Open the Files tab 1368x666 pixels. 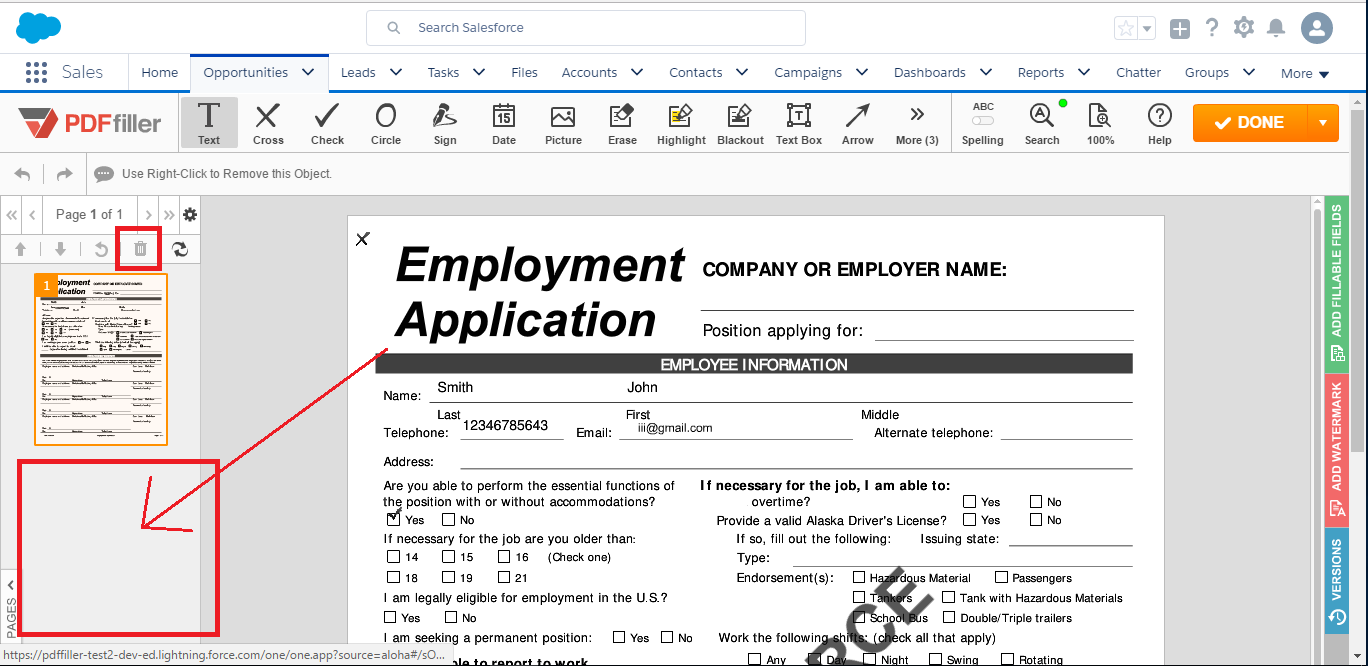524,72
